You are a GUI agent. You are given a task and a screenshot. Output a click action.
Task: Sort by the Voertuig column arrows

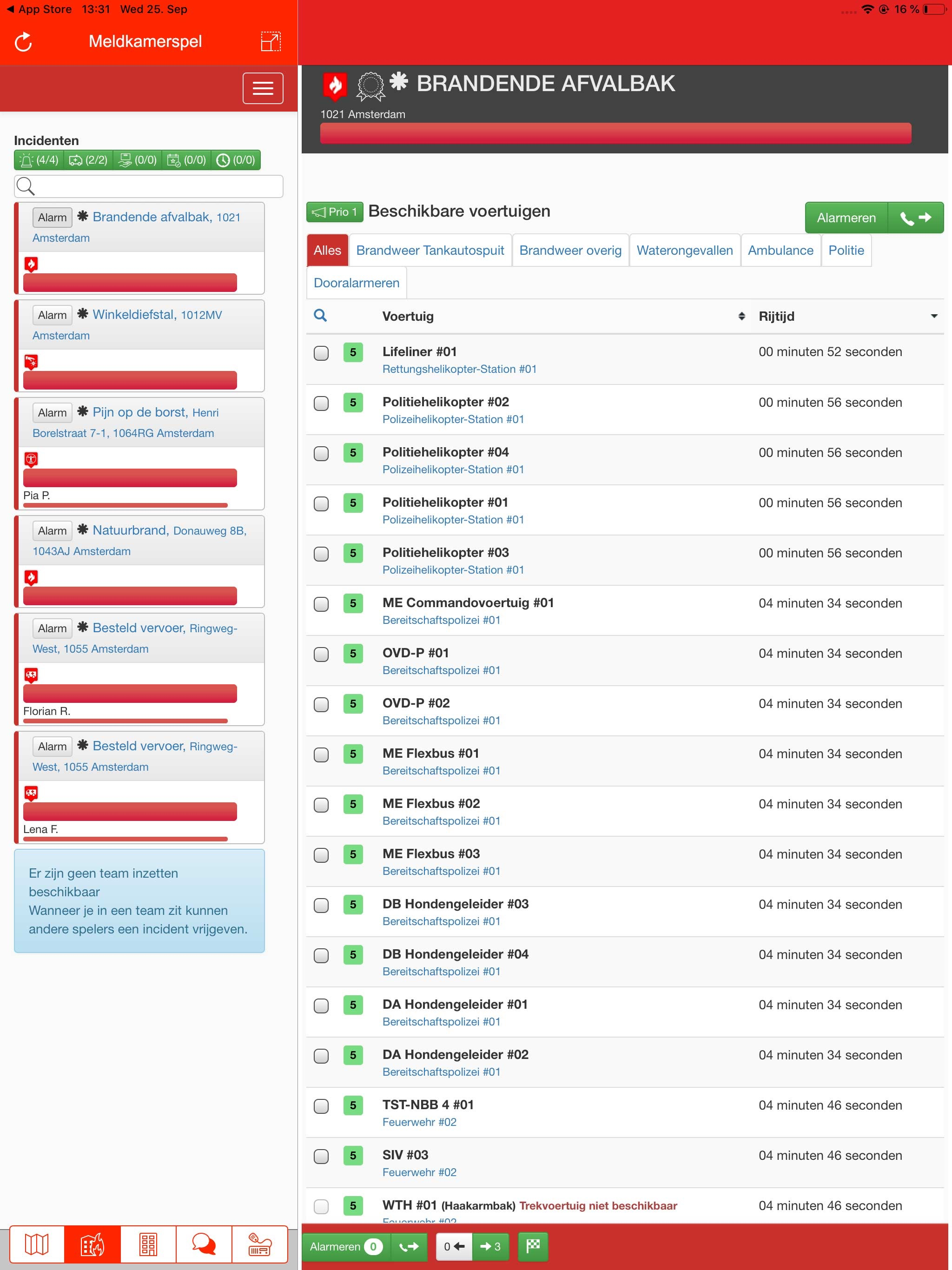click(741, 317)
